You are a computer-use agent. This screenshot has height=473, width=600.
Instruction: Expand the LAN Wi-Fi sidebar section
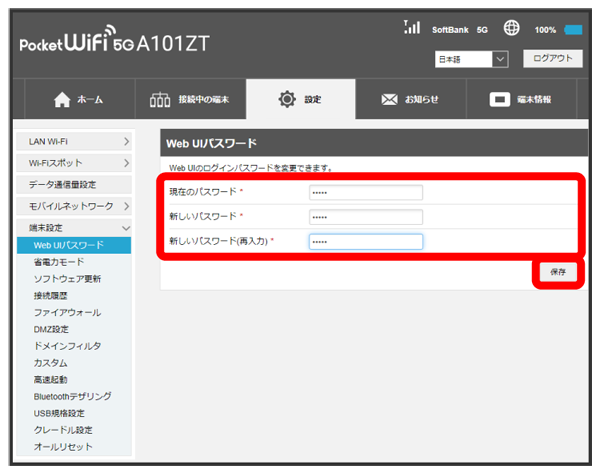coord(75,144)
